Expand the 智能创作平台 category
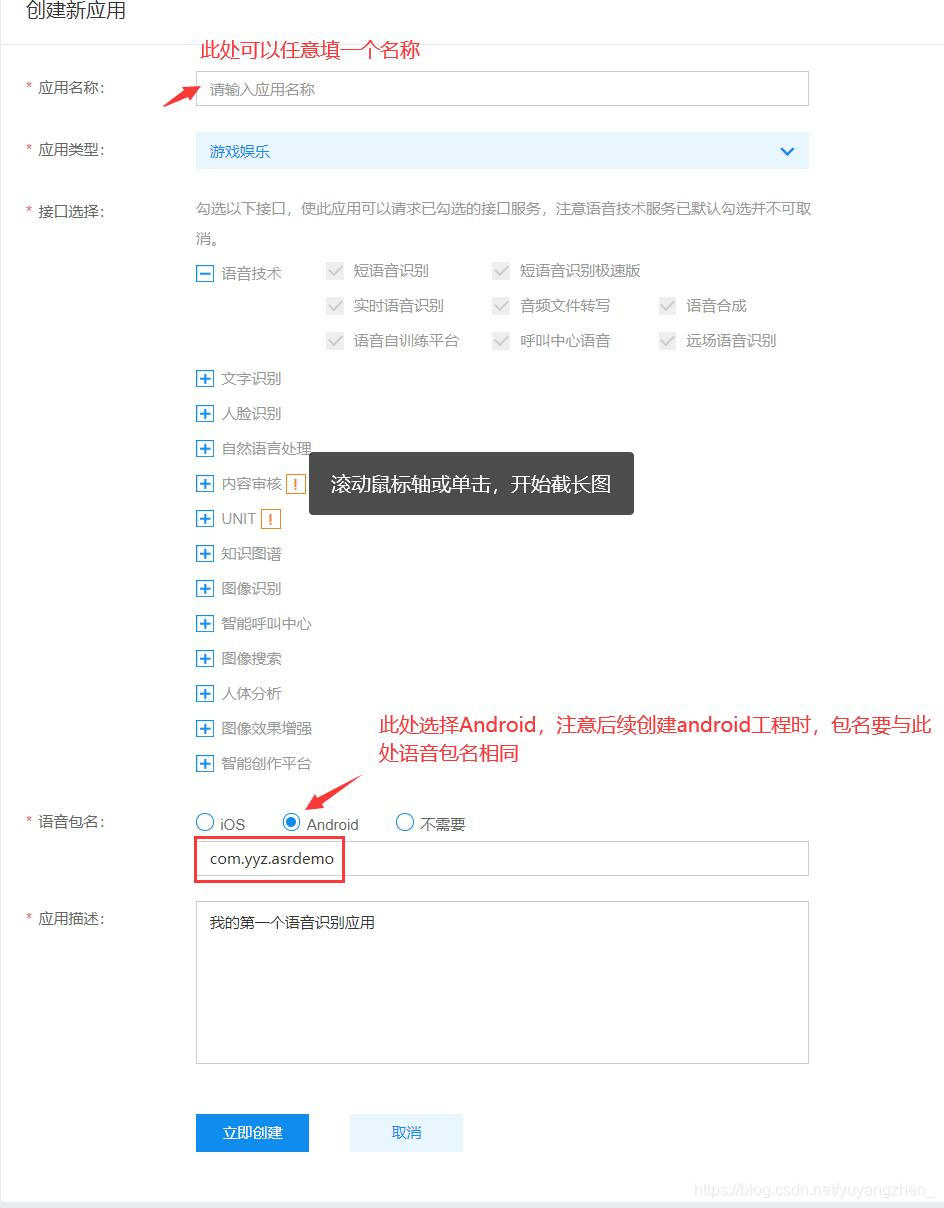Viewport: 944px width, 1208px height. 205,763
